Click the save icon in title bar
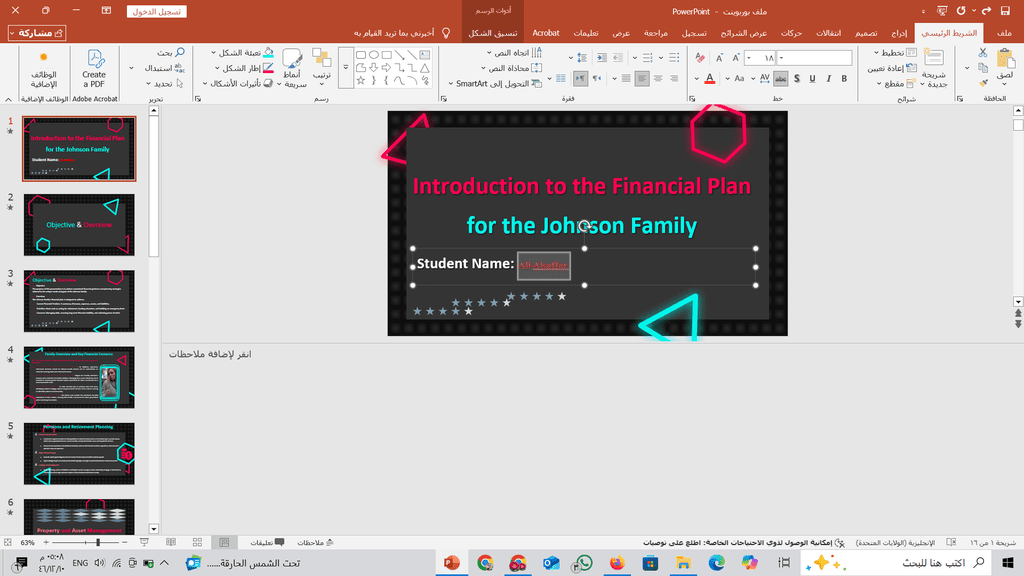 pos(1005,11)
